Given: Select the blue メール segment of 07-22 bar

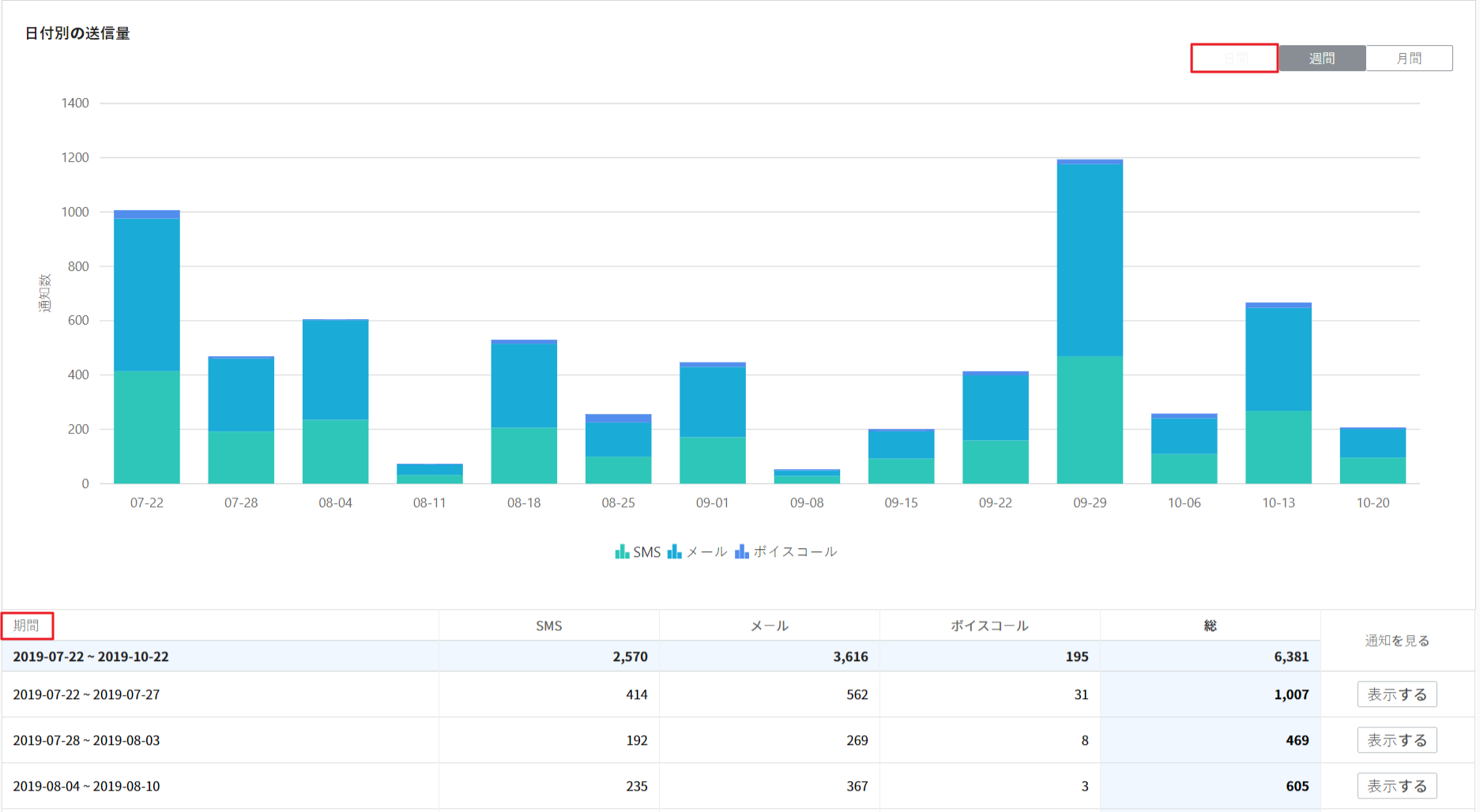Looking at the screenshot, I should coord(147,294).
